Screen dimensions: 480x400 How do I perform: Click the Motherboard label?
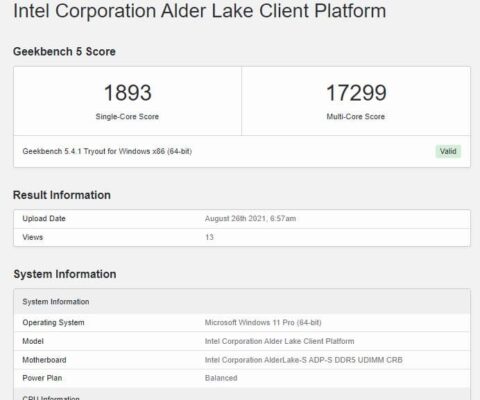click(x=44, y=360)
